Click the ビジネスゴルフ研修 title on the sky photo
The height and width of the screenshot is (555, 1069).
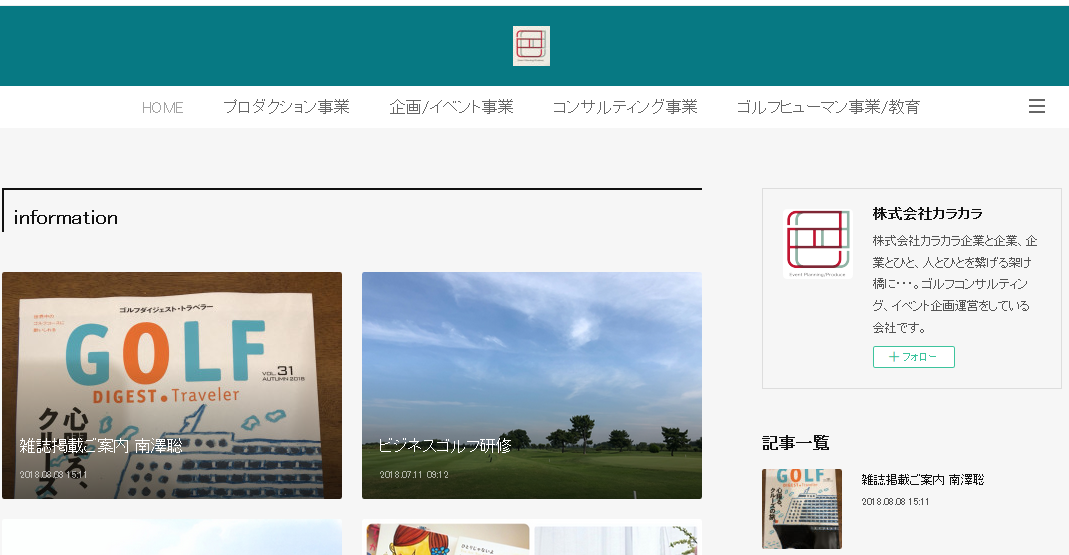pyautogui.click(x=445, y=446)
